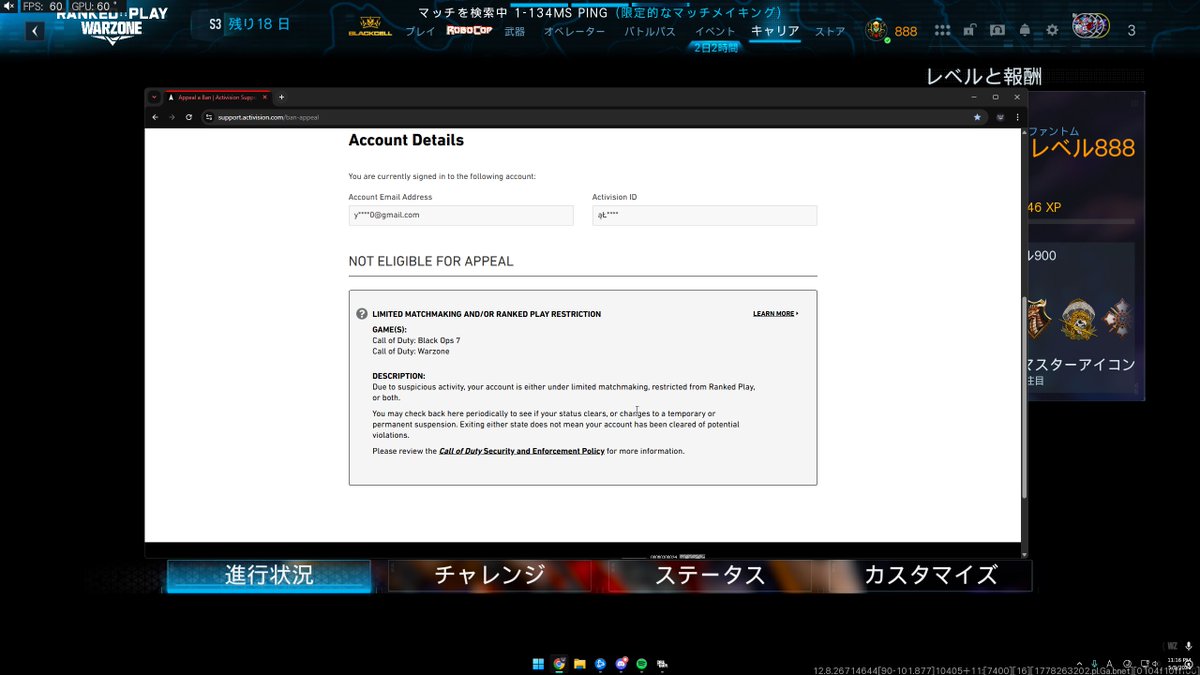Select the バトルパス tab
The image size is (1200, 675).
[x=650, y=32]
